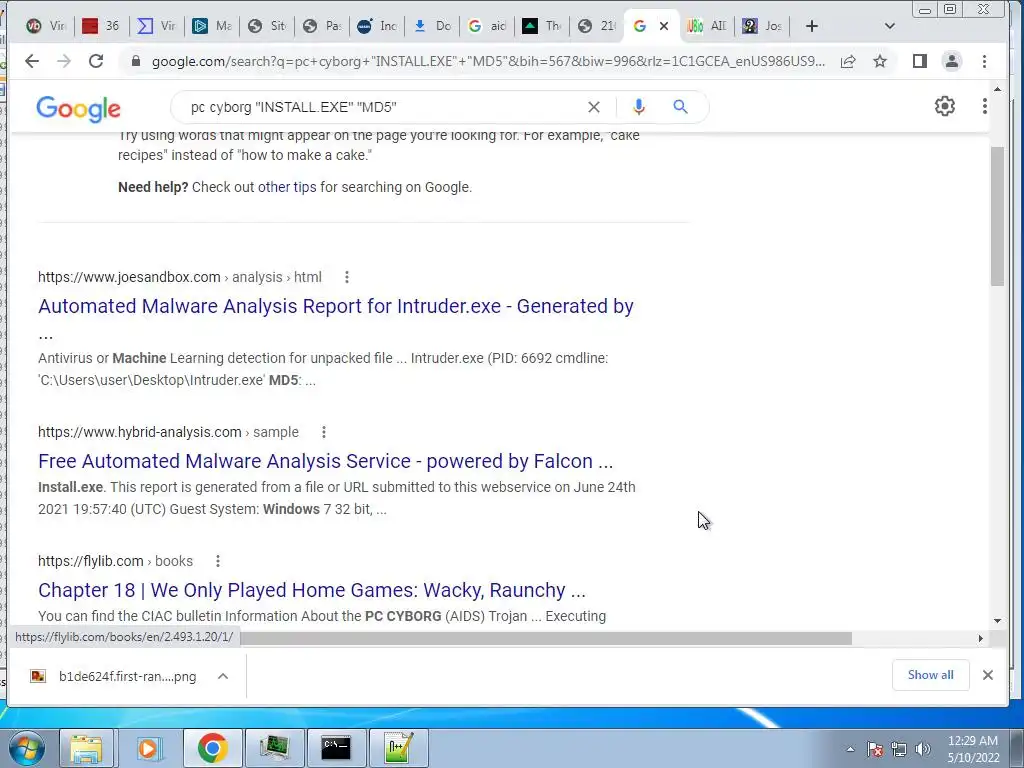Screen dimensions: 1024x768
Task: Click the horizontal scrollbar thumb
Action: click(545, 638)
